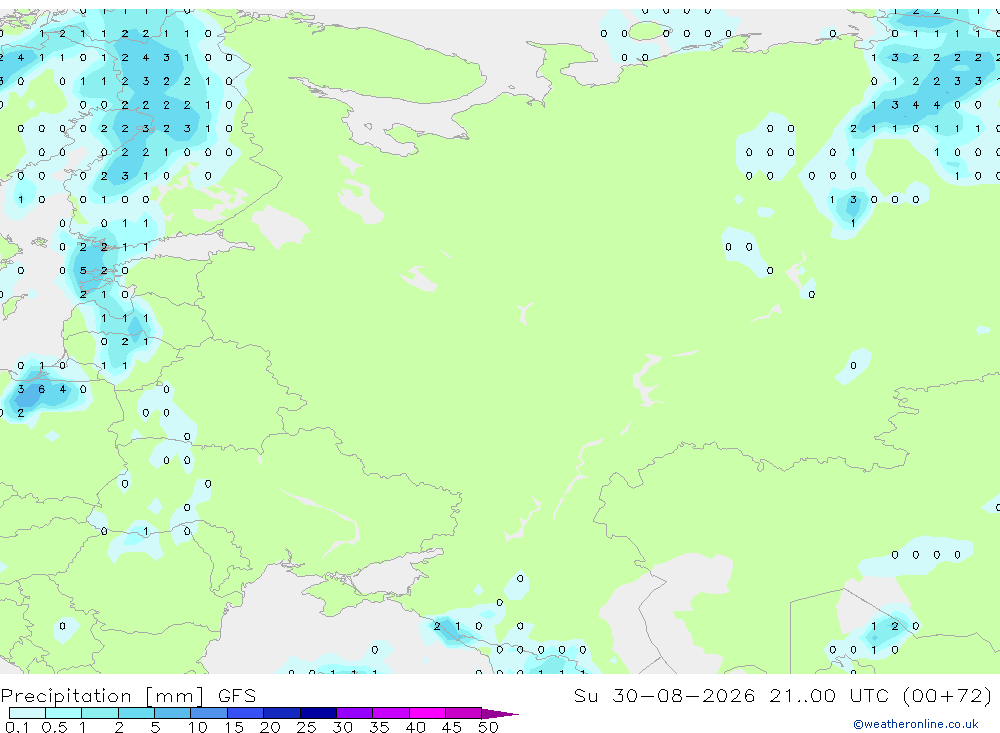Select the 5–10 mm legend color box

172,713
